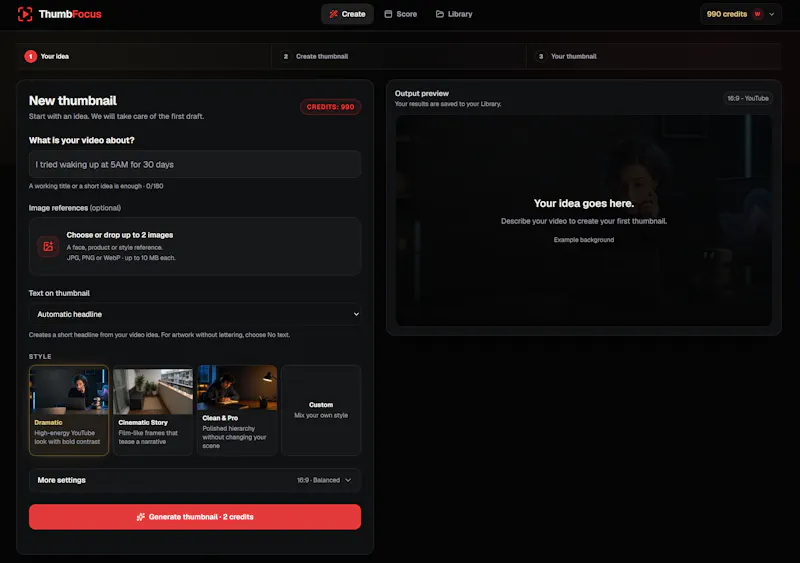Click the Dramatic style preview image

click(69, 391)
